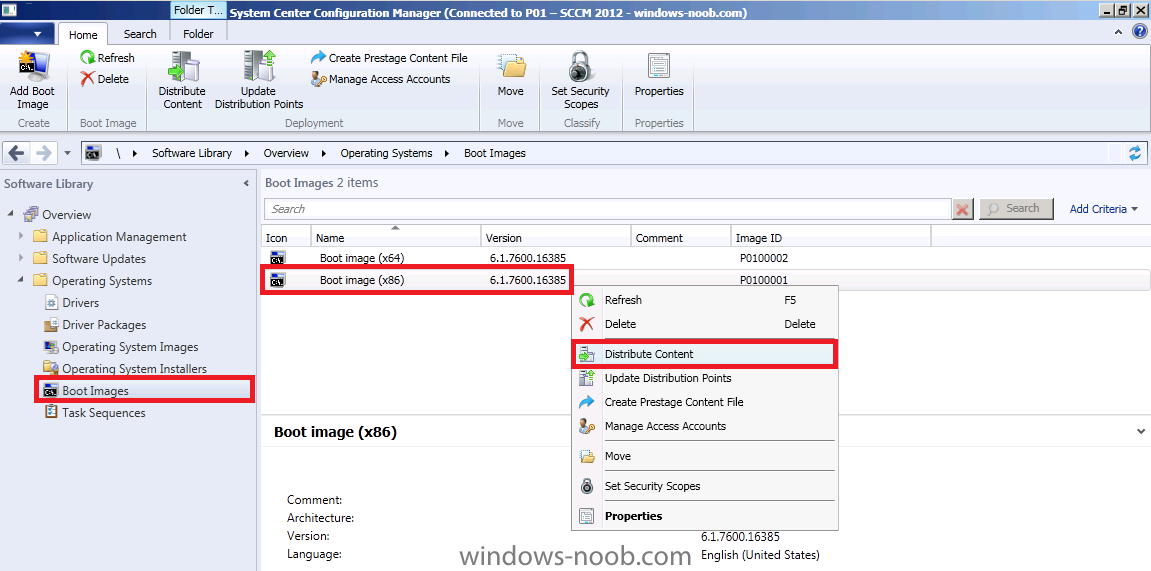Select the Boot image (x64) name

pyautogui.click(x=362, y=258)
